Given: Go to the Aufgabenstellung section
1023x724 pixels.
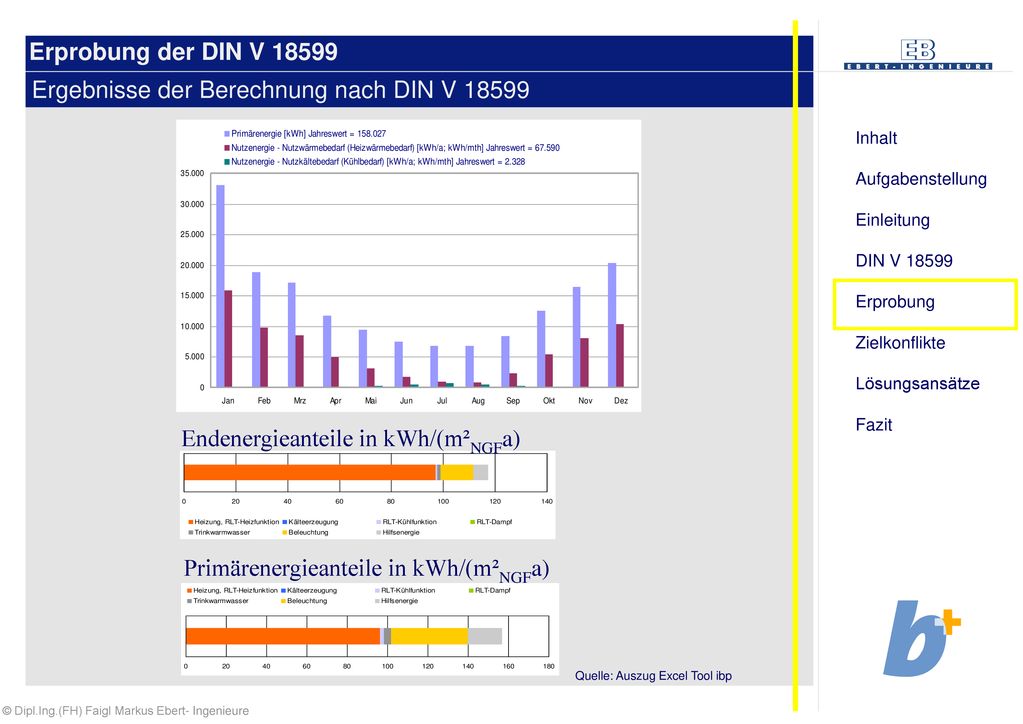Looking at the screenshot, I should [x=921, y=179].
